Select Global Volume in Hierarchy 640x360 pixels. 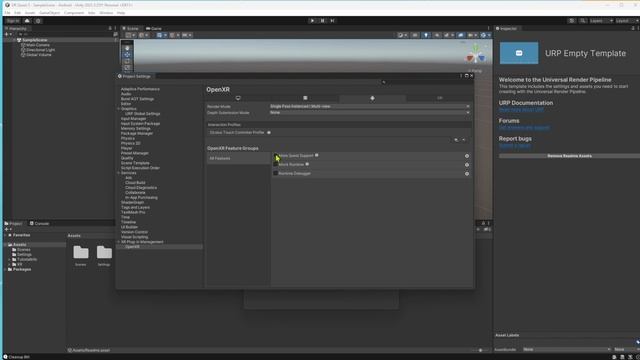tap(39, 55)
